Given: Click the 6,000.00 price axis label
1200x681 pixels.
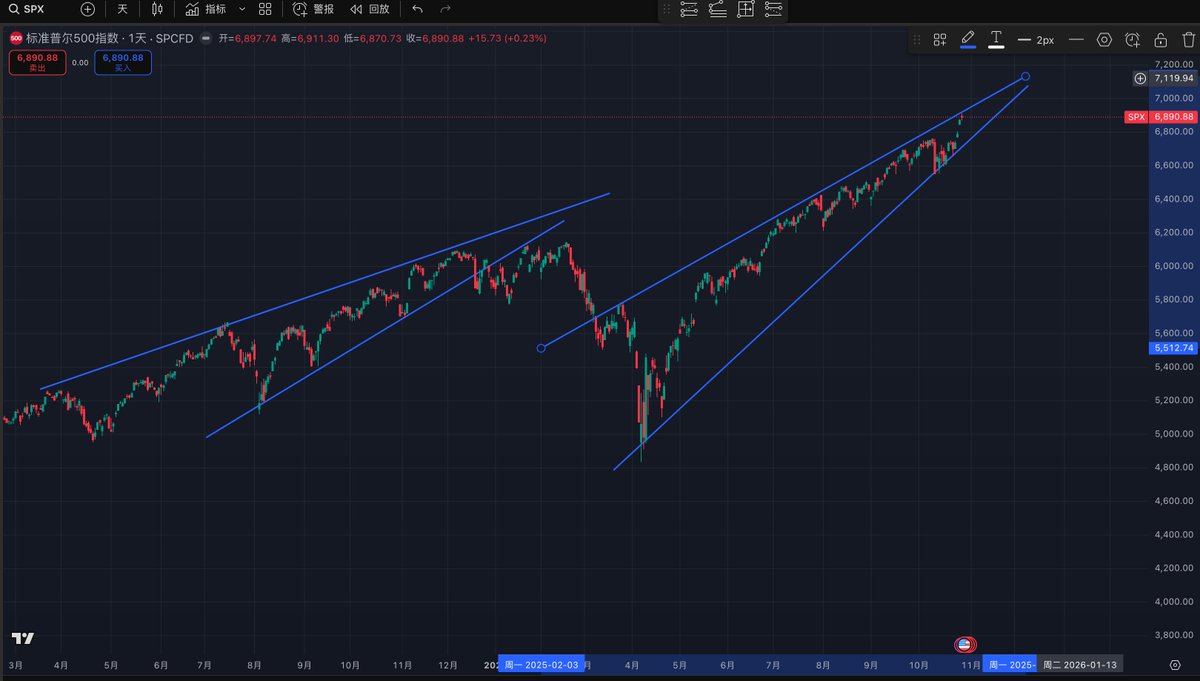Looking at the screenshot, I should click(x=1173, y=266).
